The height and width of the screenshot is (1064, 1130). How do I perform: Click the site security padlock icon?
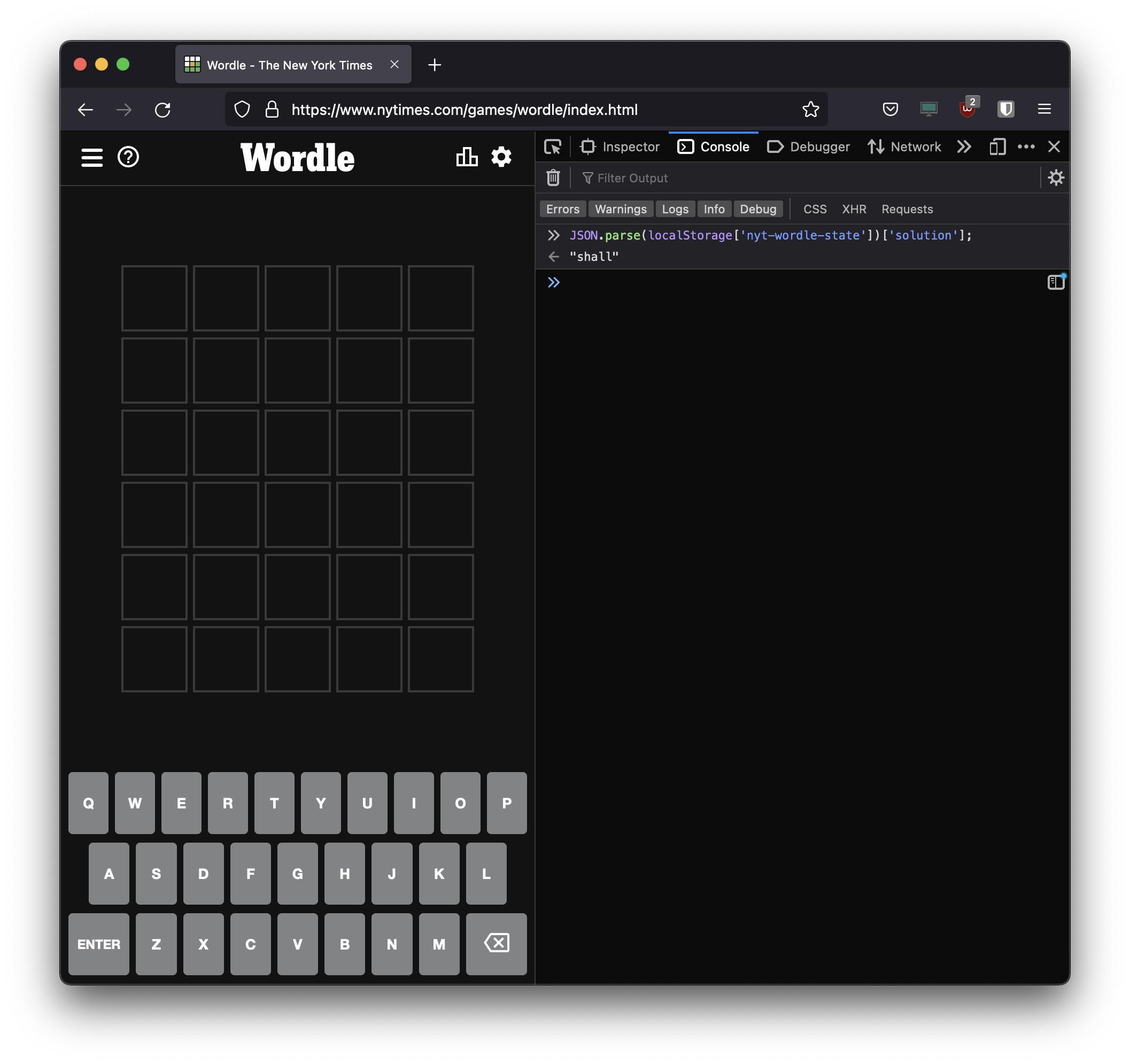tap(272, 109)
